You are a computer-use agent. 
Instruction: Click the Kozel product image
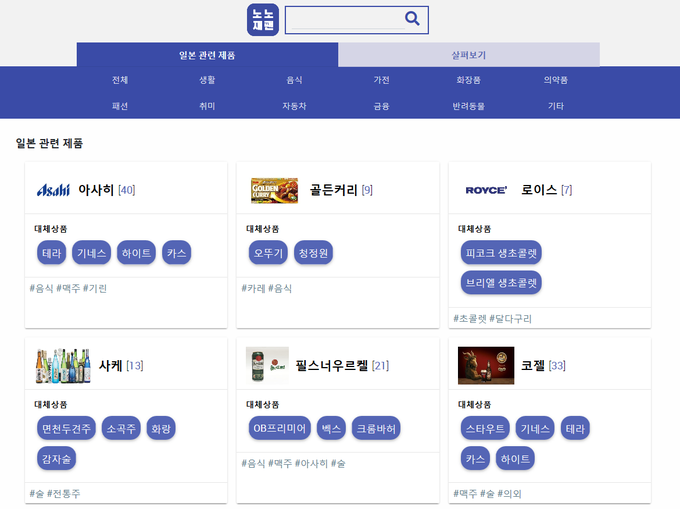(486, 365)
